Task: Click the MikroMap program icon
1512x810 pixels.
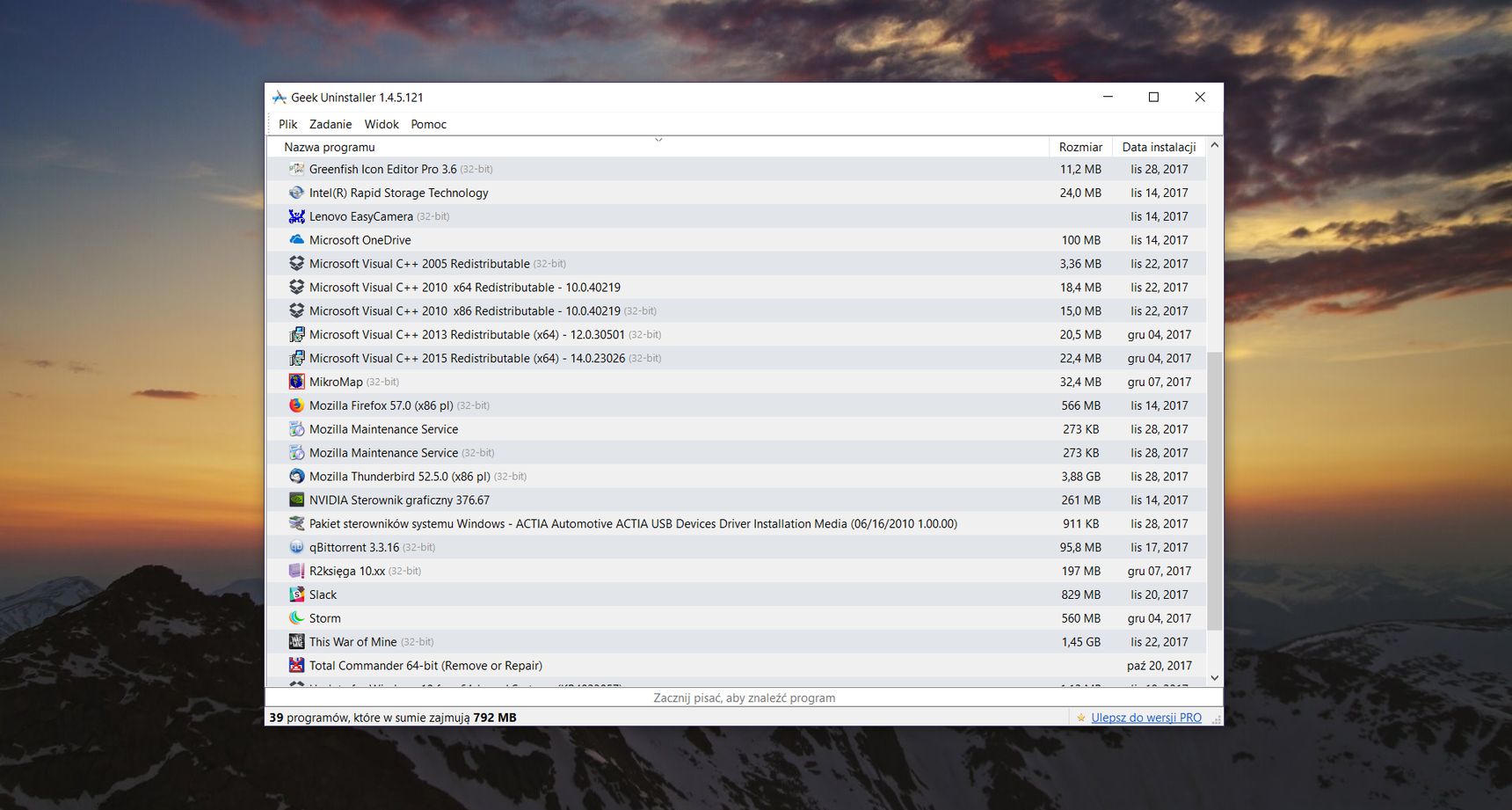Action: [x=297, y=382]
